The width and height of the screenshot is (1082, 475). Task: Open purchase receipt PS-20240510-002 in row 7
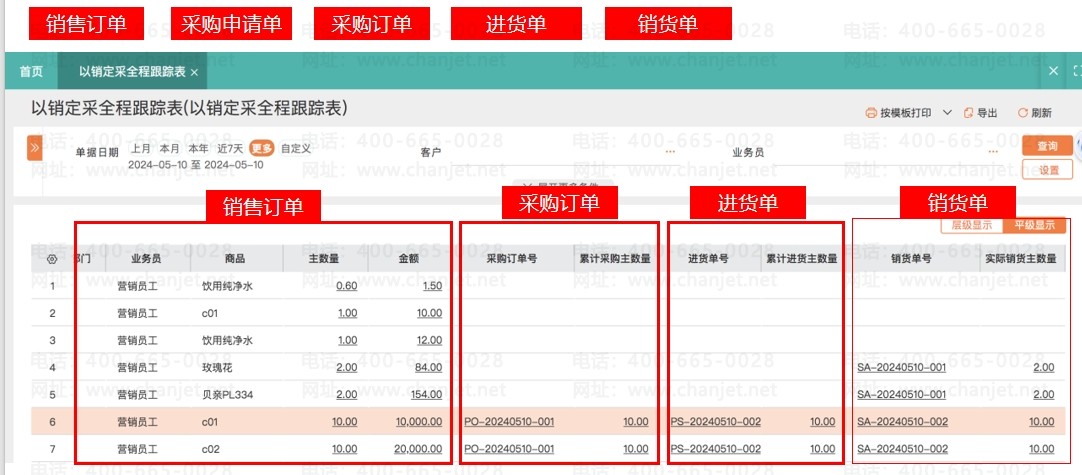pos(715,449)
